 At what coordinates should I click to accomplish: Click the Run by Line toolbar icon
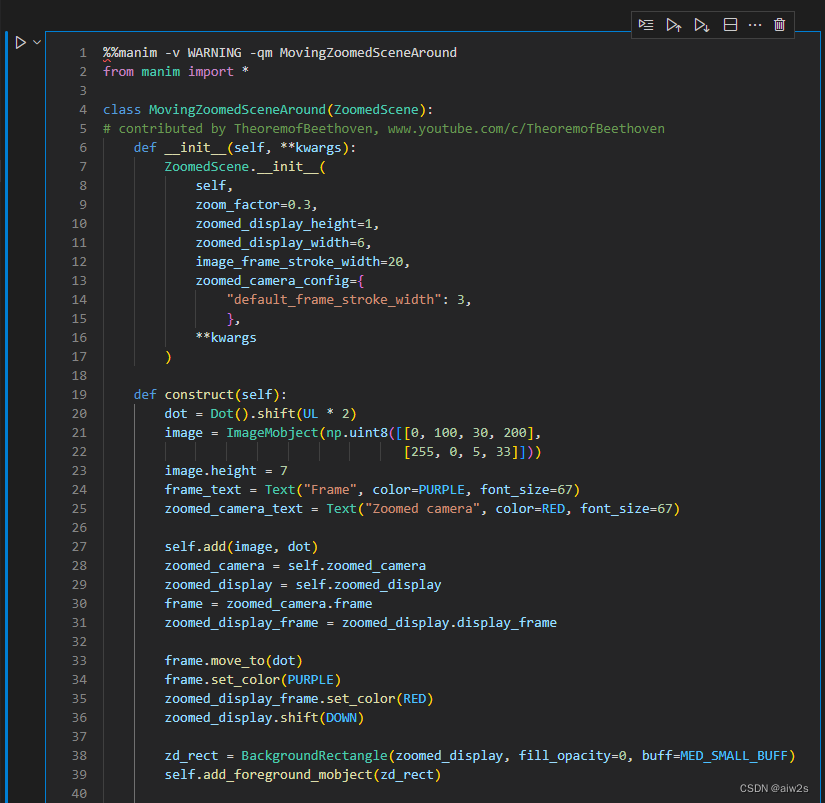tap(646, 25)
